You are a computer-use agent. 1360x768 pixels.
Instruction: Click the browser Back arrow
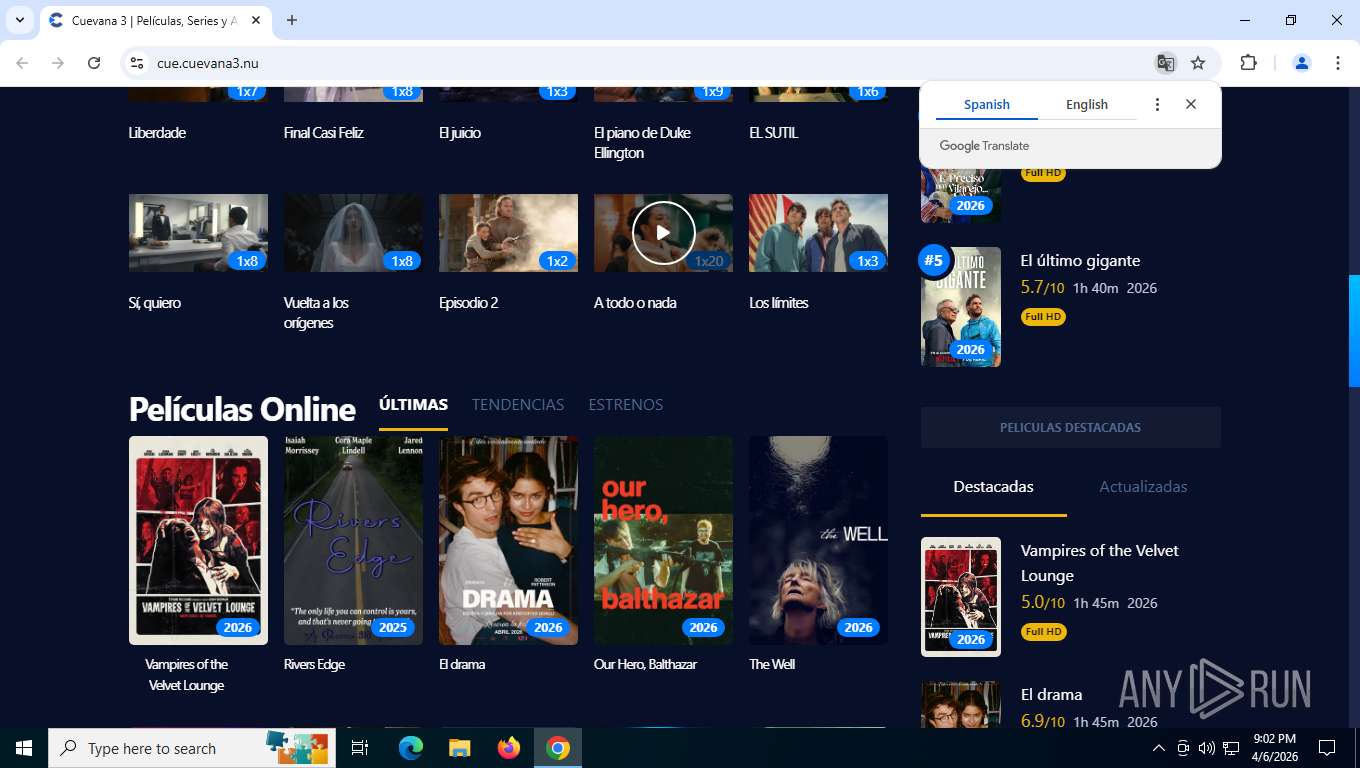click(x=22, y=63)
